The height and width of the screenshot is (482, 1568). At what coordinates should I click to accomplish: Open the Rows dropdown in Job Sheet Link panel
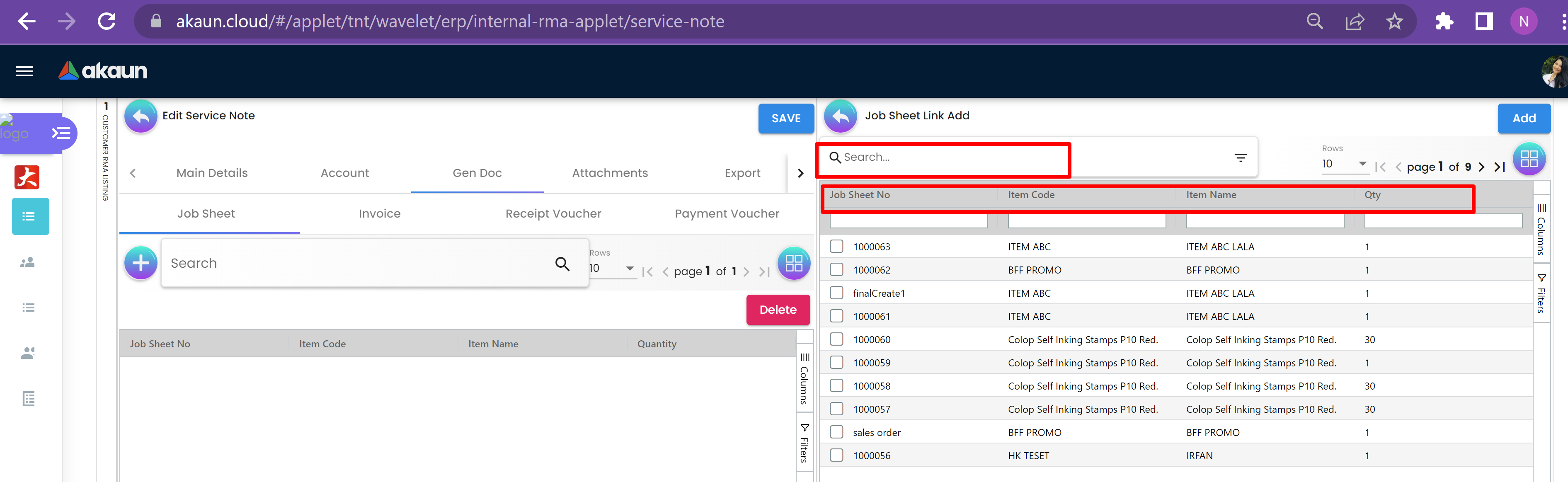pos(1345,164)
